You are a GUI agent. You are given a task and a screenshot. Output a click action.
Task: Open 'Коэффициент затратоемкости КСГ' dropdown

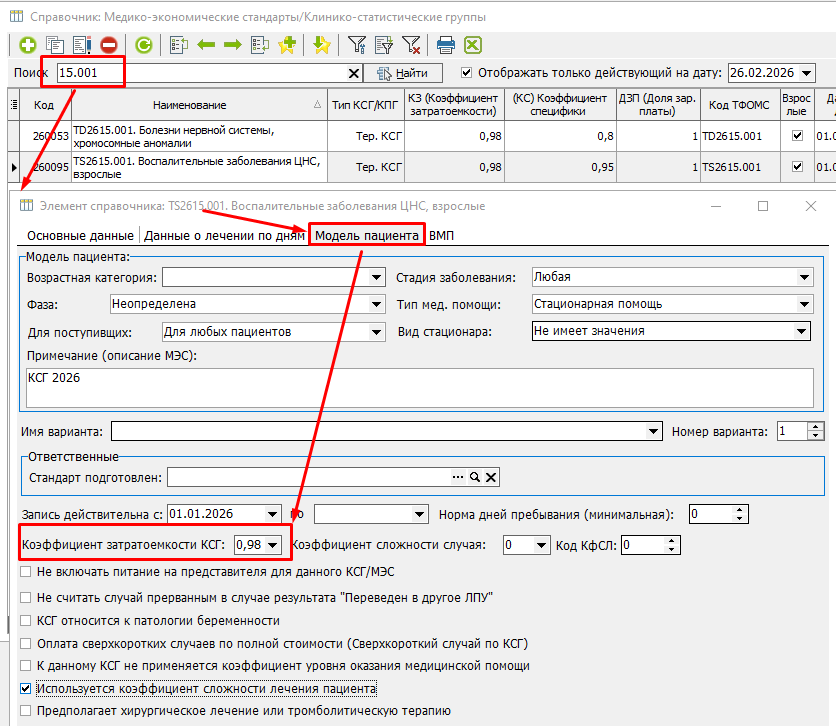tap(273, 545)
